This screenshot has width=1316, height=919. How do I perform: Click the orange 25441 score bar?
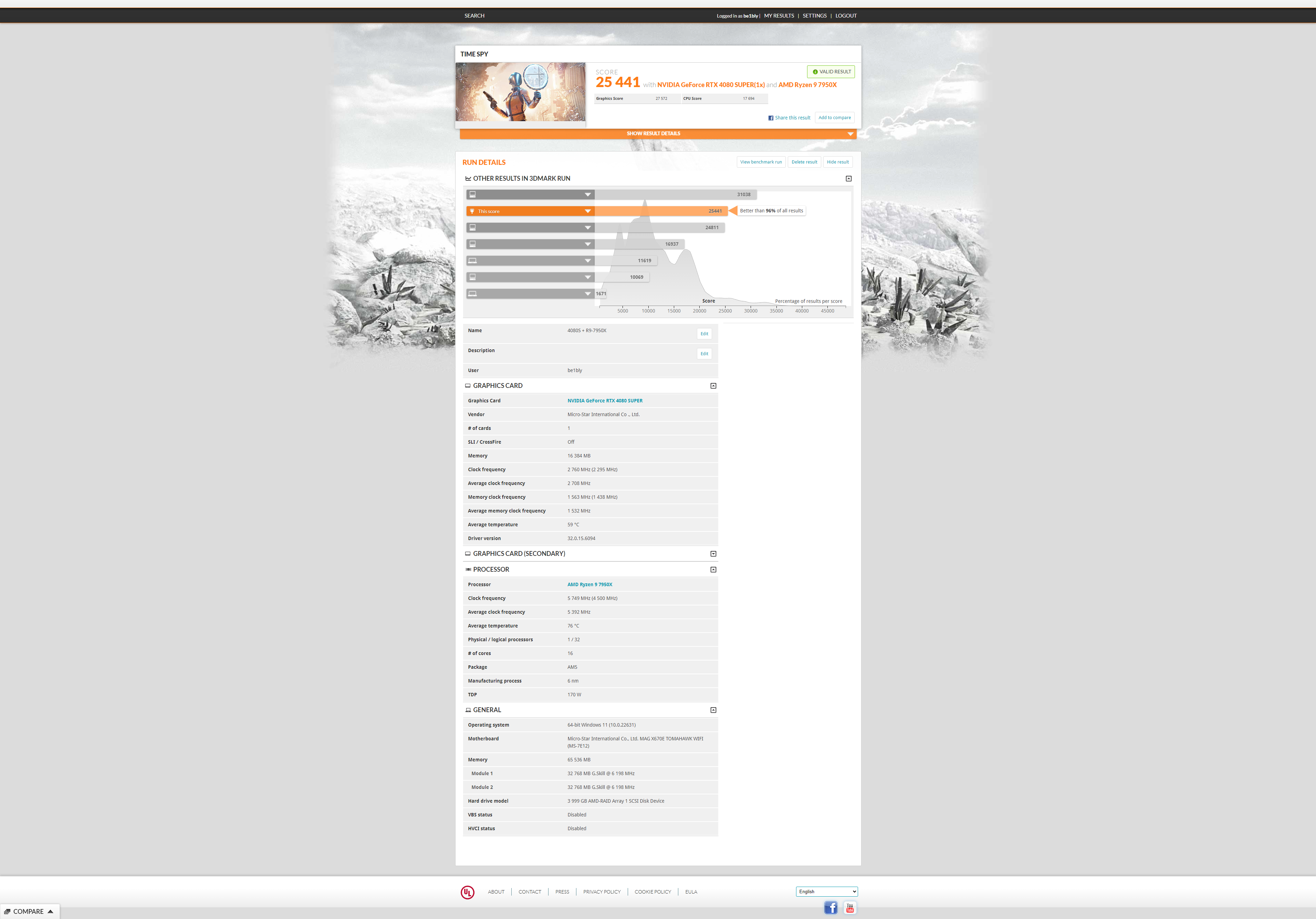(x=661, y=211)
